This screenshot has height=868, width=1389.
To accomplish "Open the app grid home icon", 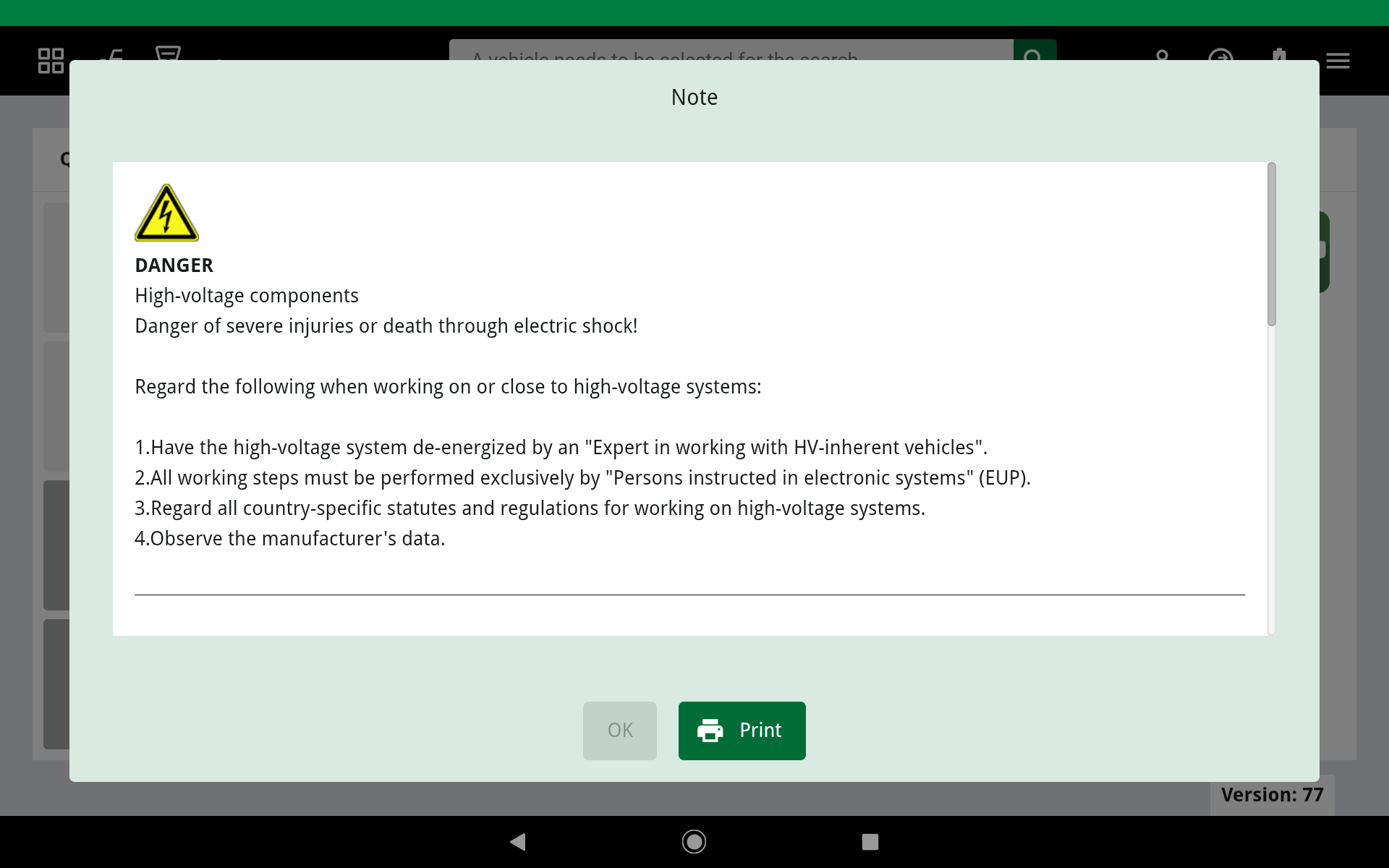I will (x=51, y=61).
